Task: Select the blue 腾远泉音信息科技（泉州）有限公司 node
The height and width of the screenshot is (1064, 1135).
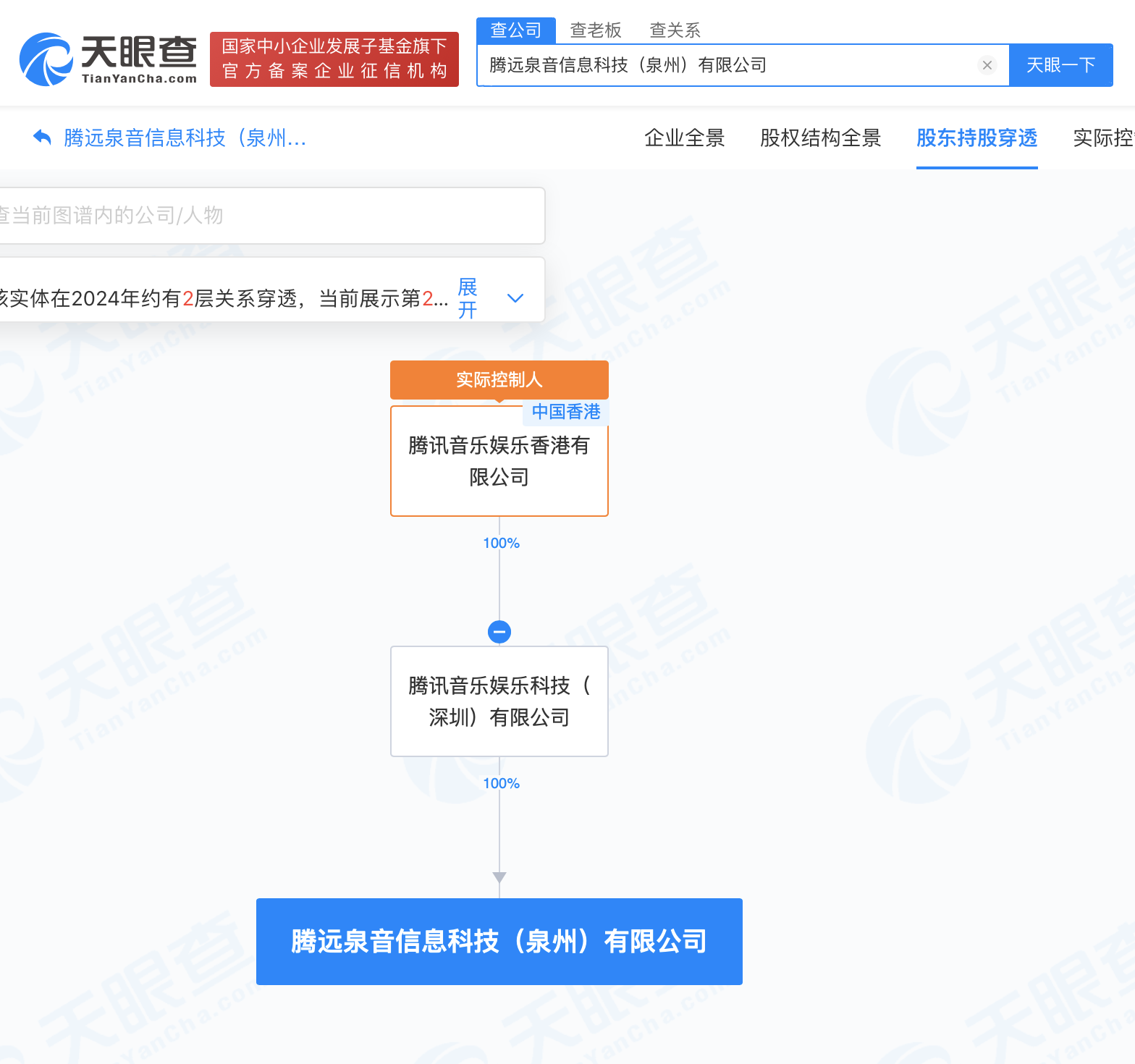Action: point(499,942)
